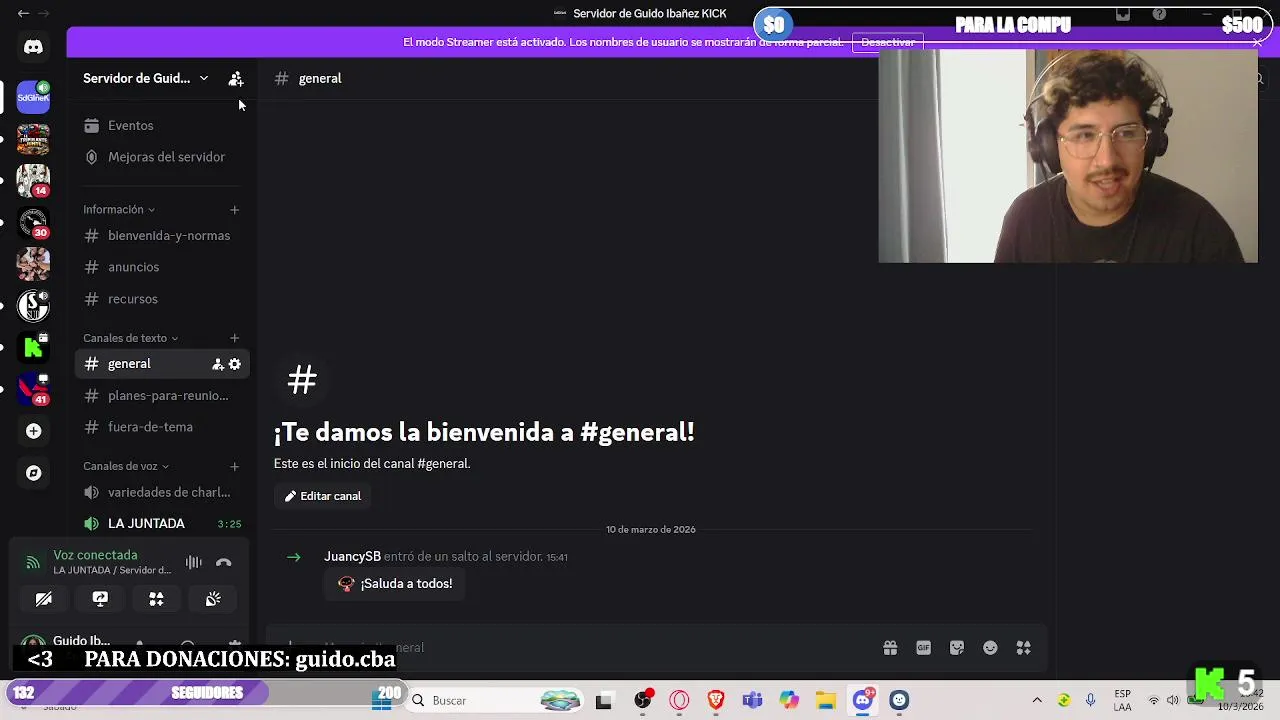Viewport: 1280px width, 720px height.
Task: Open File Explorer from taskbar
Action: 825,700
